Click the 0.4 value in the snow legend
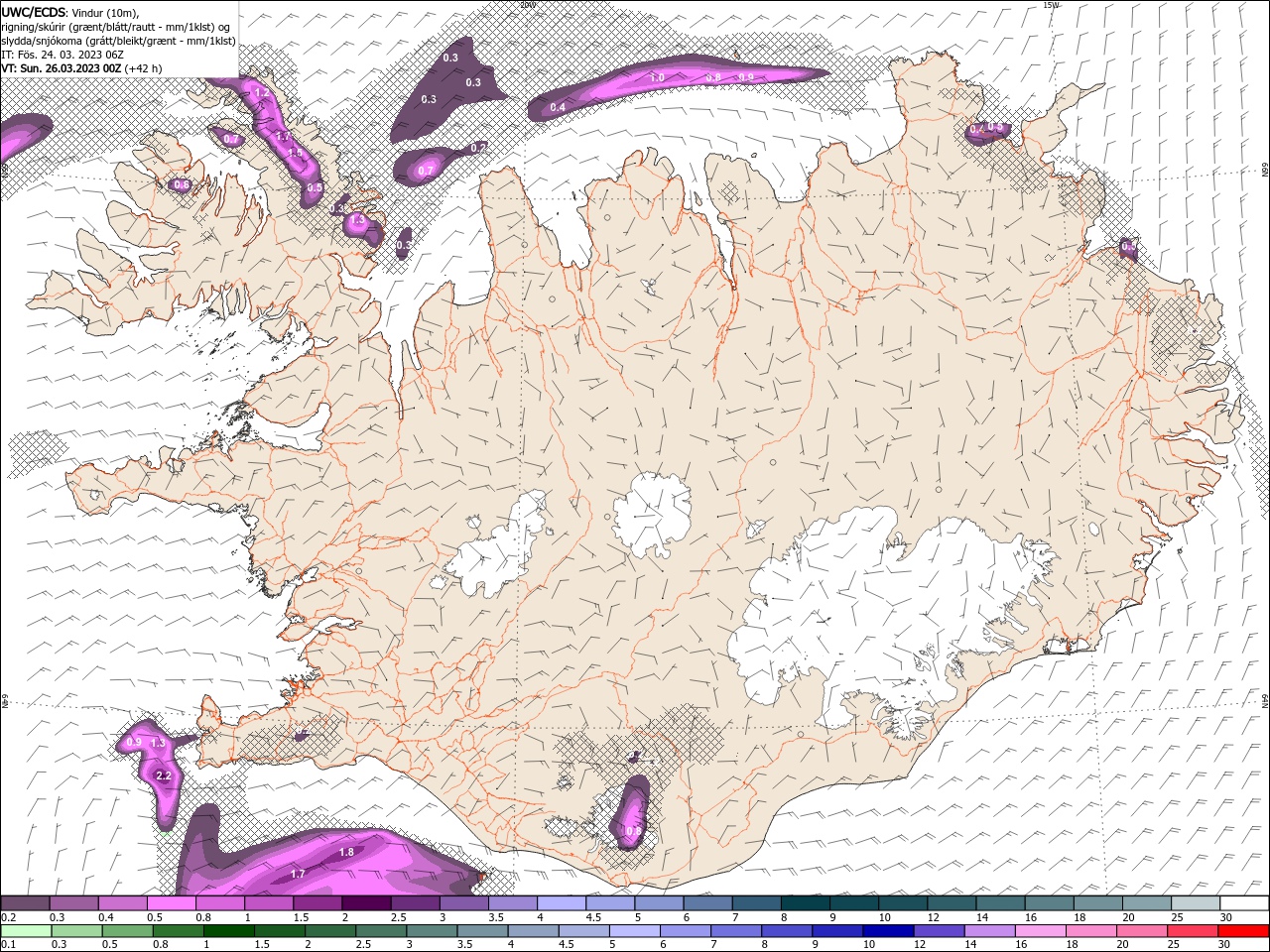The height and width of the screenshot is (952, 1270). [x=105, y=917]
